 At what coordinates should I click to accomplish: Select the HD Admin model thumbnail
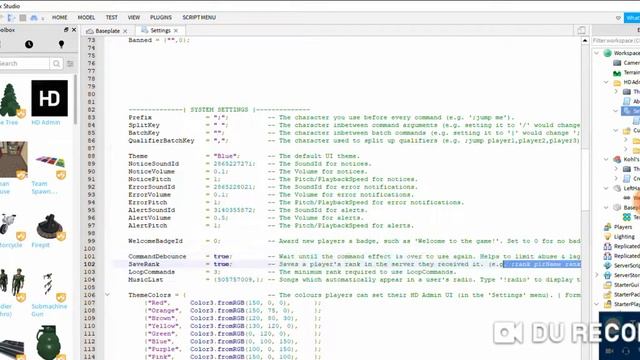49,98
